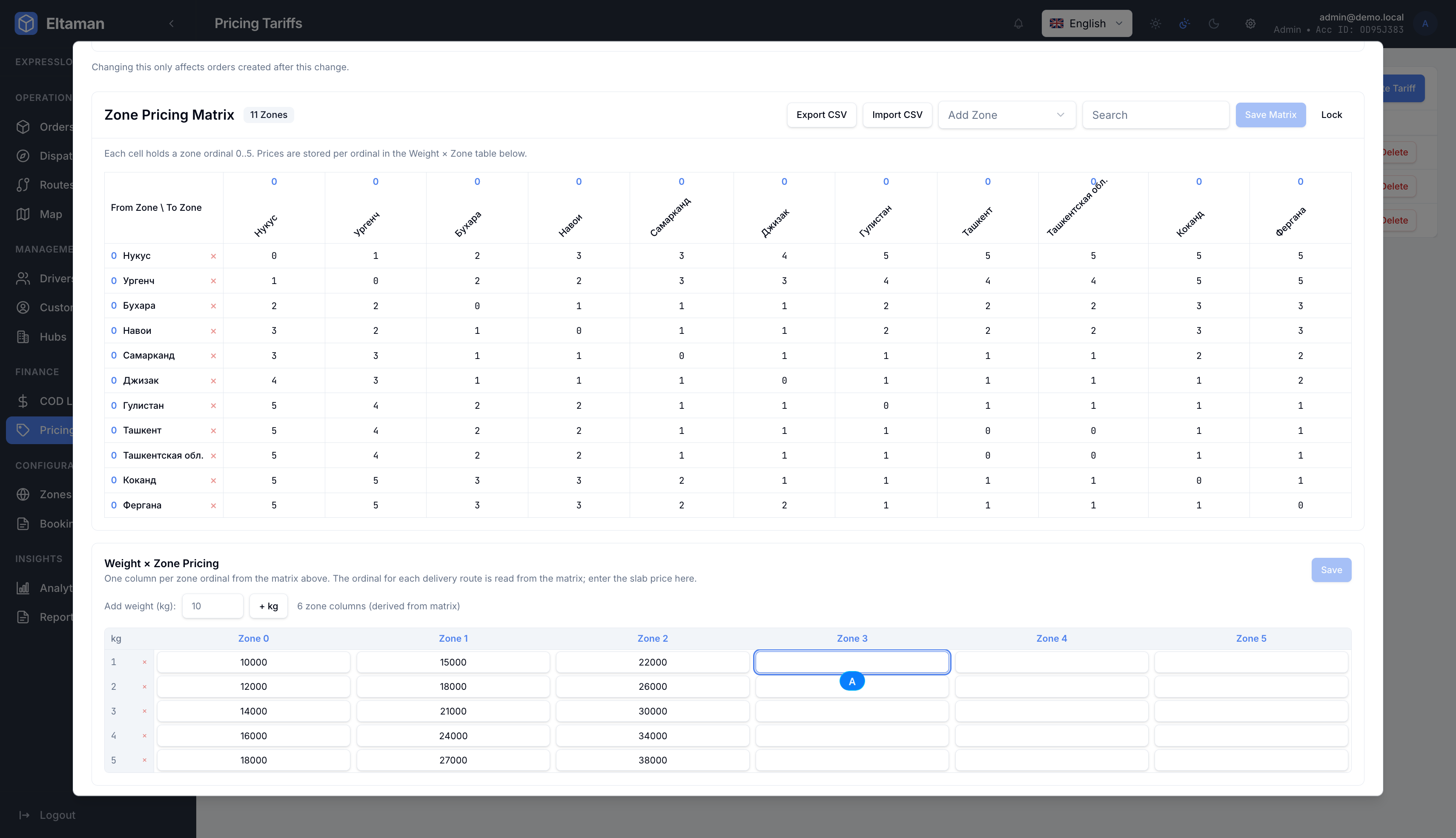Open the notifications bell

pos(1018,23)
